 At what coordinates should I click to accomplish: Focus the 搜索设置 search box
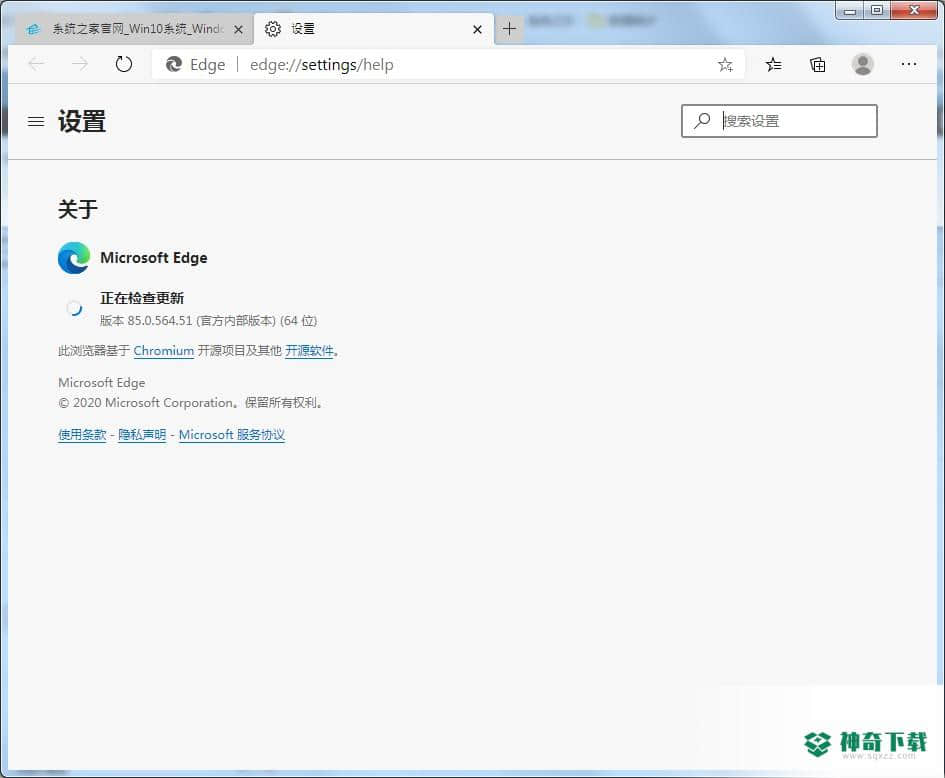[x=779, y=121]
